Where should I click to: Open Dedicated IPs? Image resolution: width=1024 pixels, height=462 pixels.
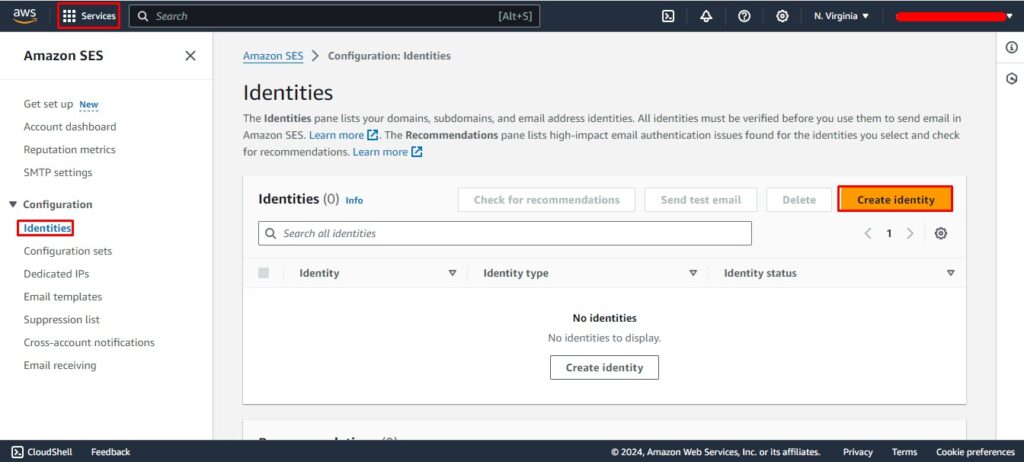pos(56,274)
